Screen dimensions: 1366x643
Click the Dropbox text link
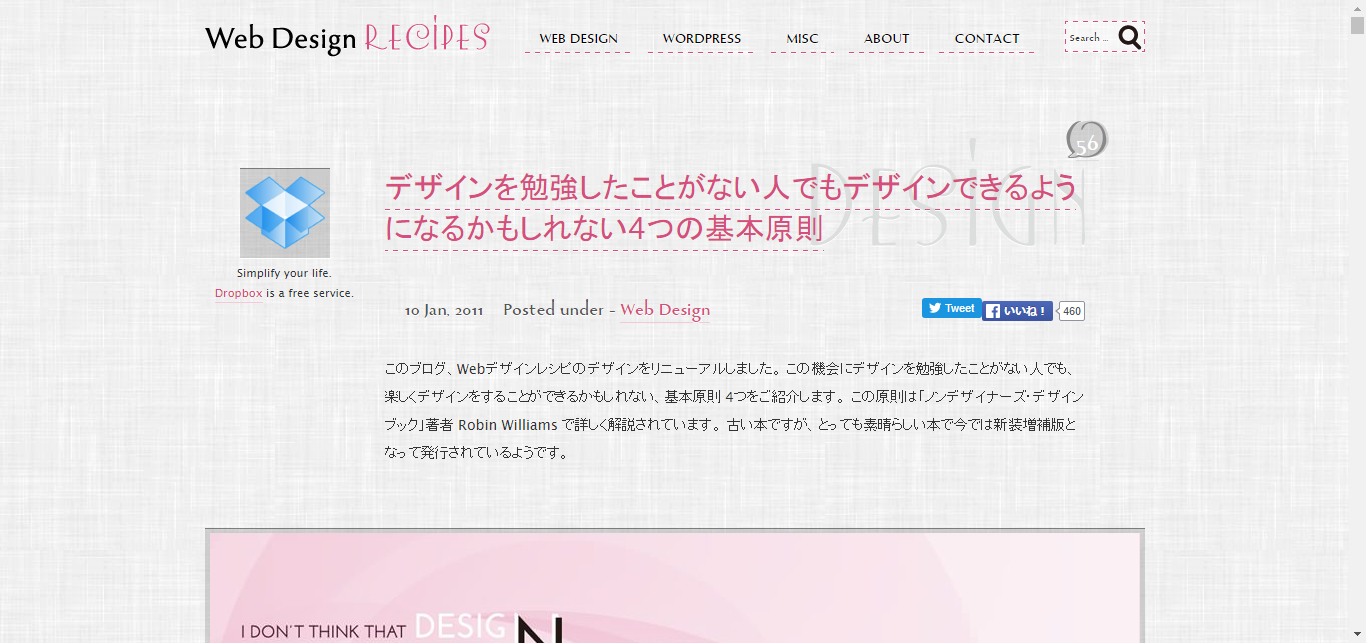239,293
